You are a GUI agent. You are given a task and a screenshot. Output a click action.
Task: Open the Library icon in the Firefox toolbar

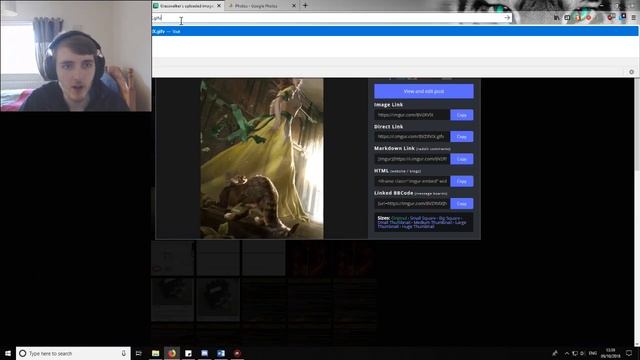(x=557, y=18)
